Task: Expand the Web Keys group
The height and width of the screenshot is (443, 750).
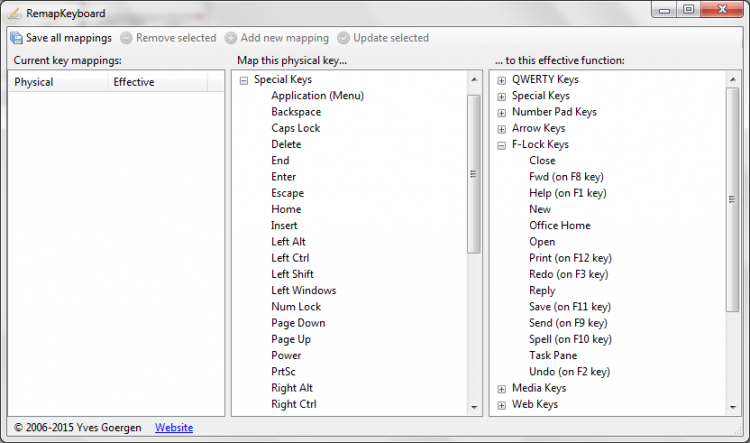Action: click(x=501, y=405)
